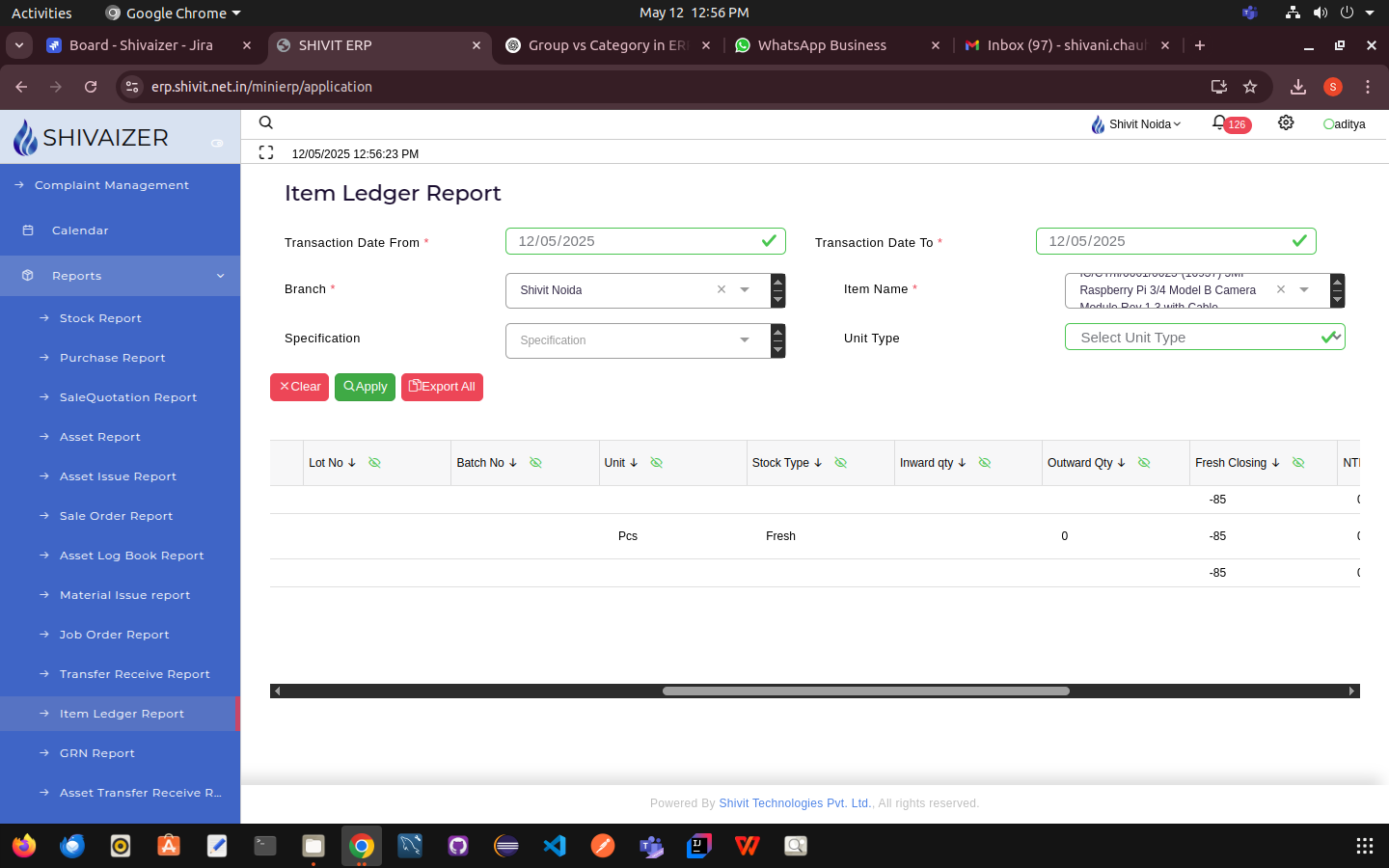The height and width of the screenshot is (868, 1389).
Task: Clear the Shivit Noida branch selection
Action: 721,289
